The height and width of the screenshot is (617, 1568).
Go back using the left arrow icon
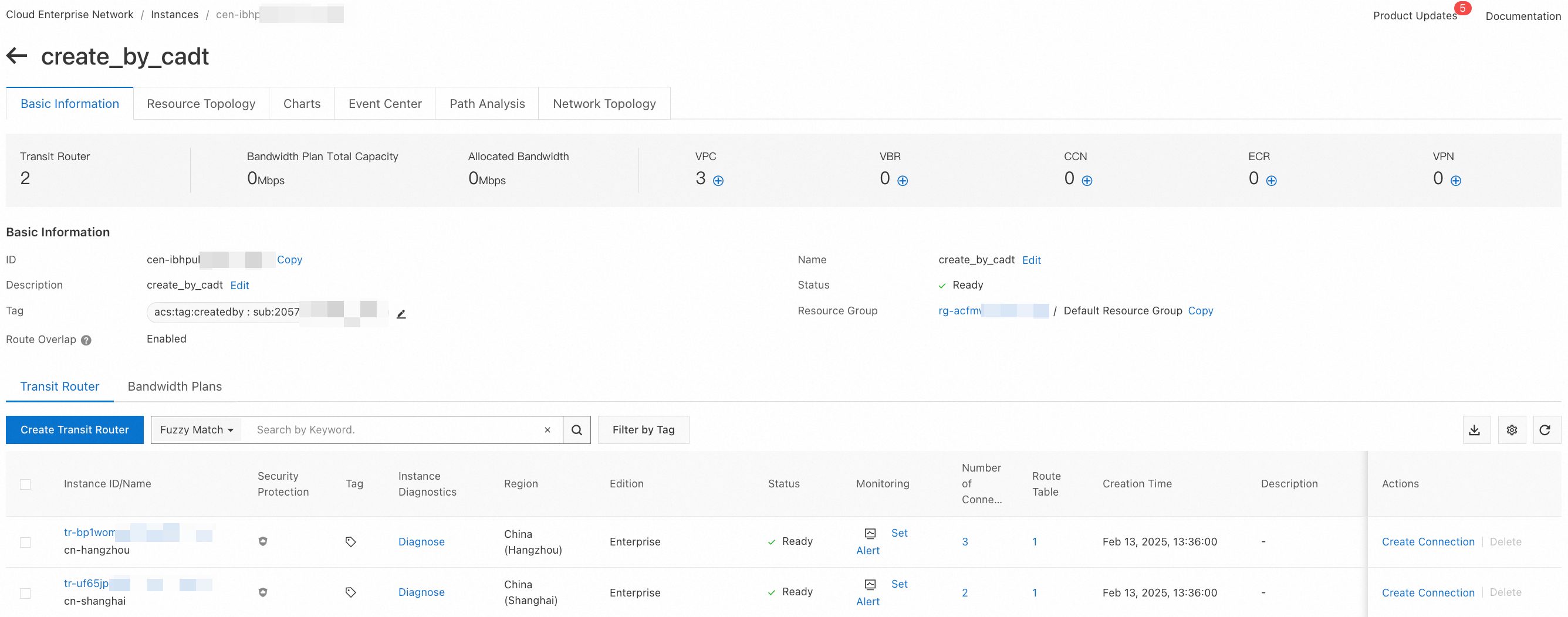click(x=16, y=56)
